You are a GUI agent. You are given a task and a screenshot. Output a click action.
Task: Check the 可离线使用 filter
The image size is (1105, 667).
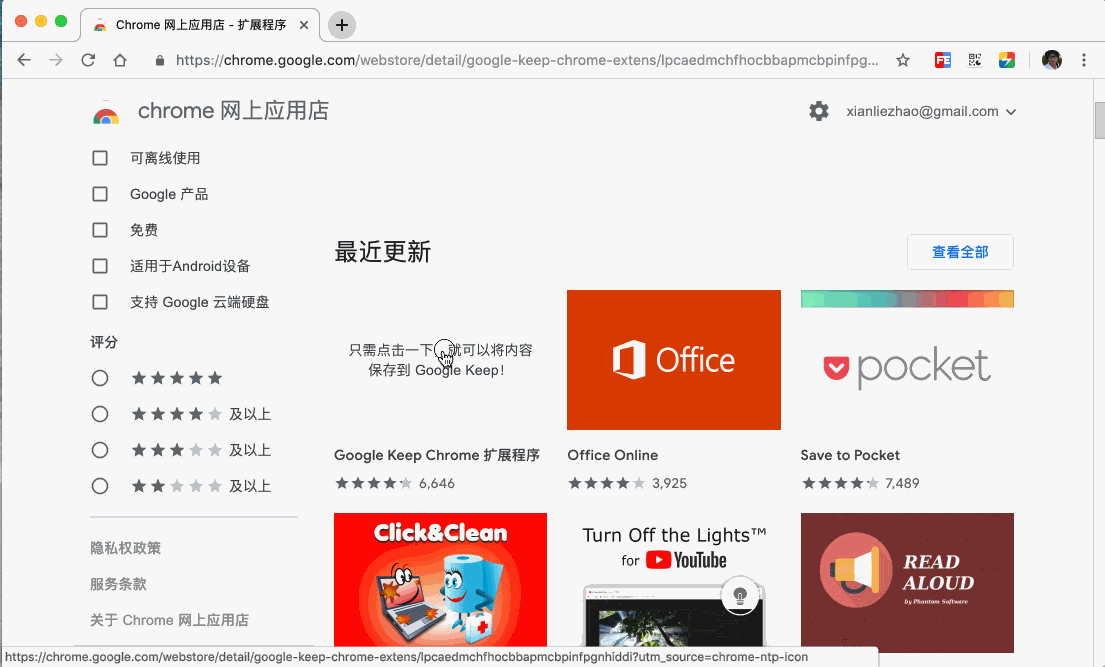click(x=100, y=158)
